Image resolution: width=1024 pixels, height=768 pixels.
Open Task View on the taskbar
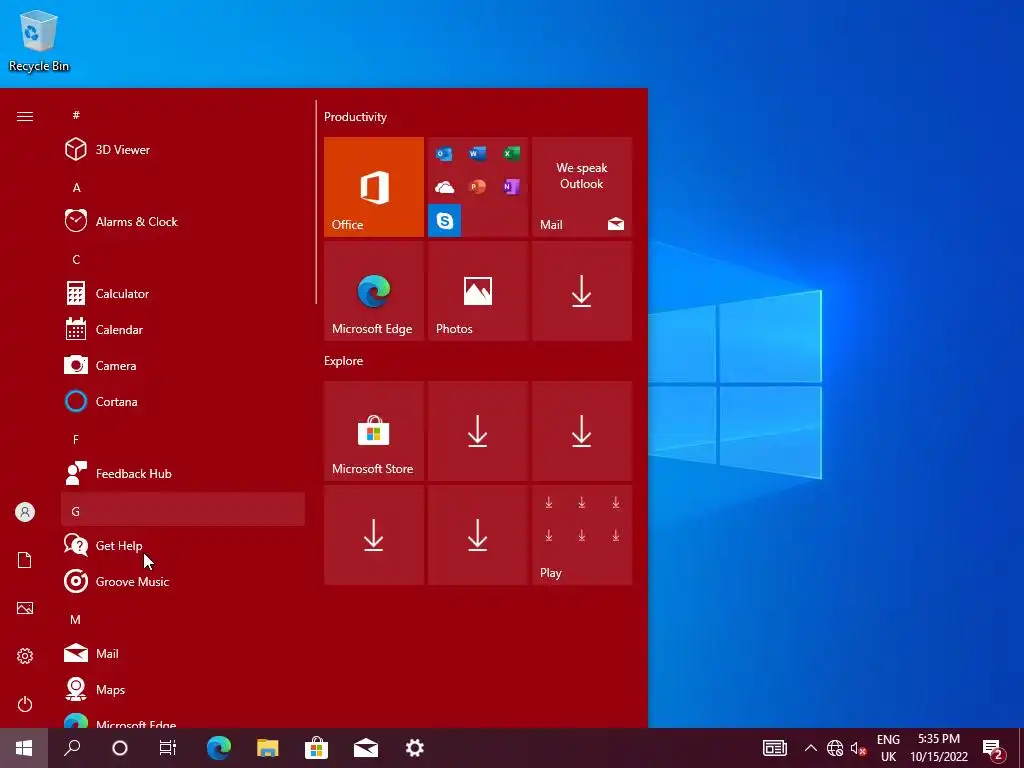pyautogui.click(x=168, y=748)
